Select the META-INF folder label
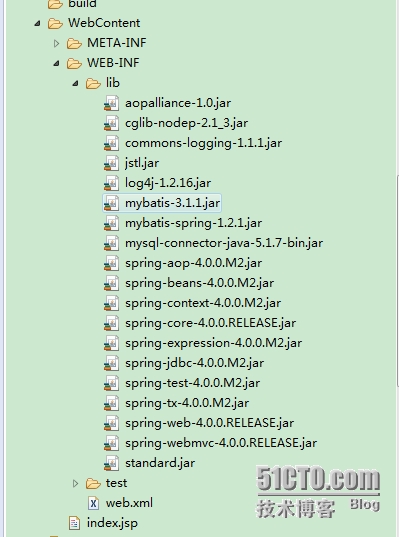The image size is (399, 537). (x=117, y=43)
